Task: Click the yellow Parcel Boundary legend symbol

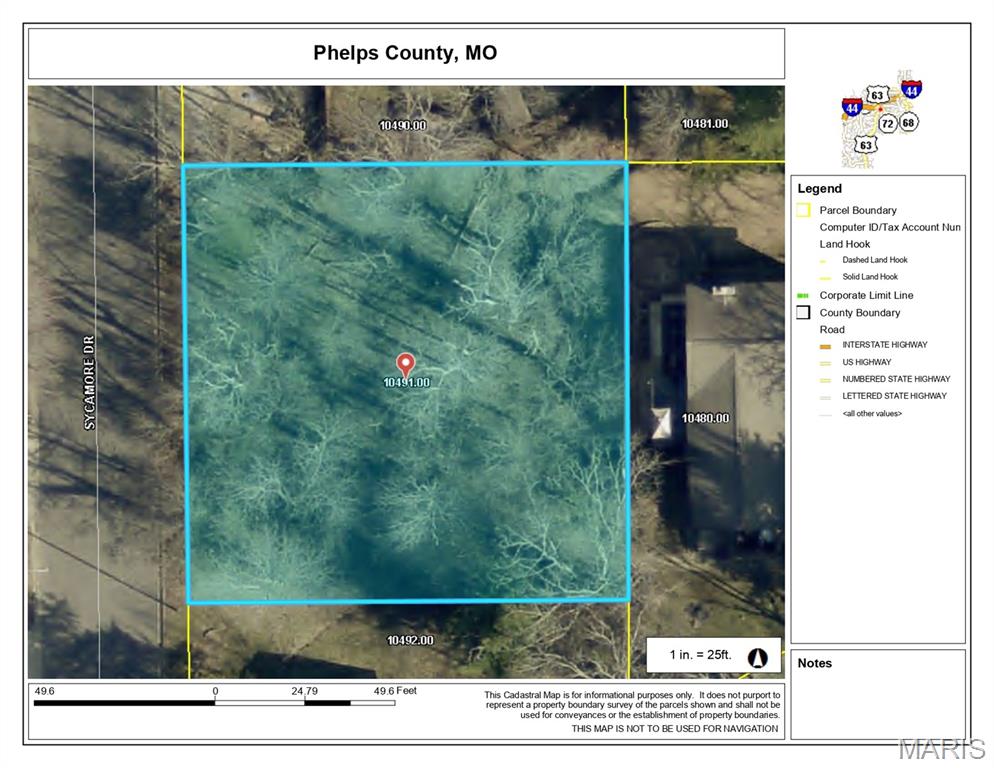Action: (803, 211)
